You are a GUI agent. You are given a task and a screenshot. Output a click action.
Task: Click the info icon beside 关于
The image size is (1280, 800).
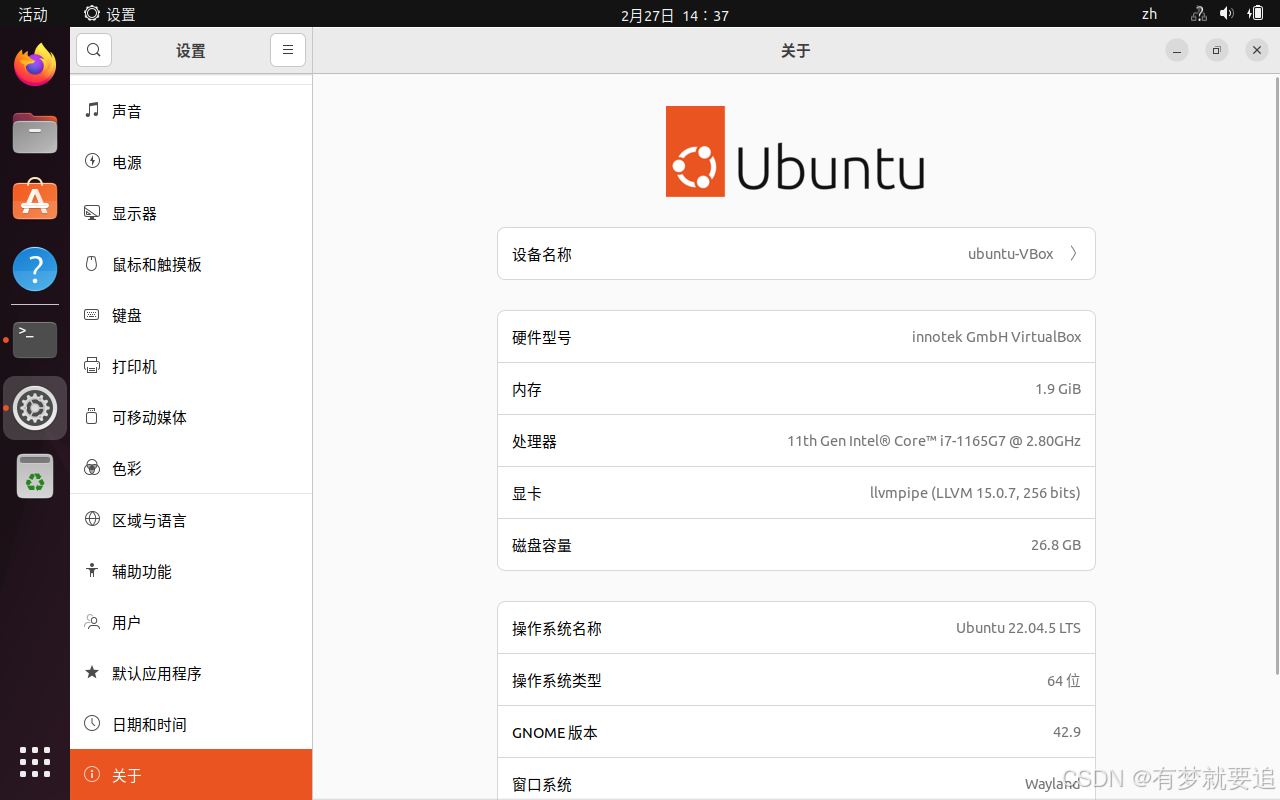[x=92, y=774]
